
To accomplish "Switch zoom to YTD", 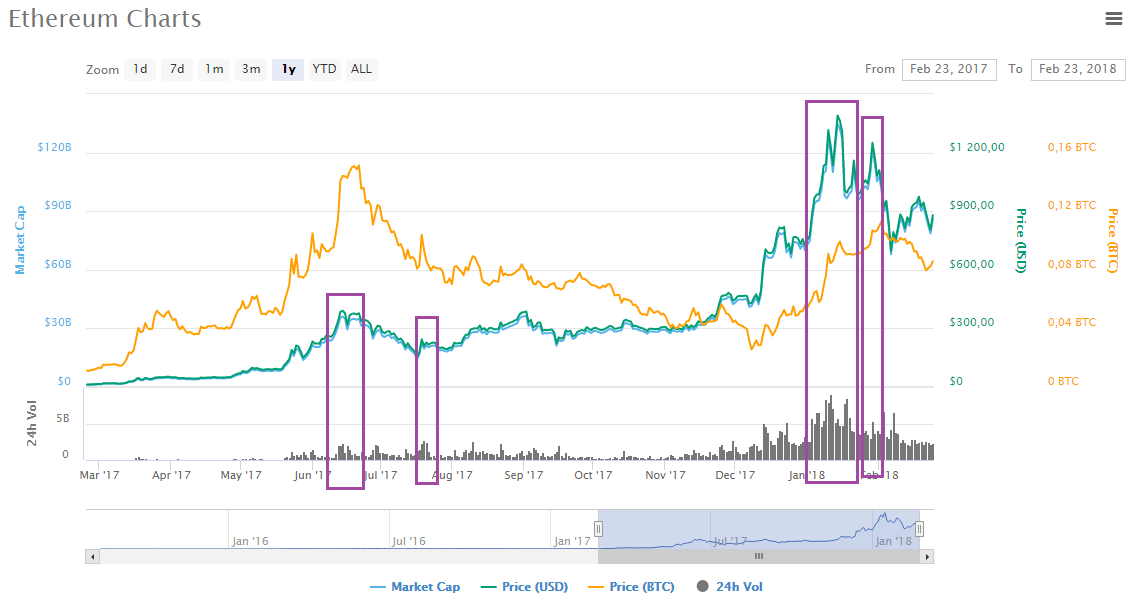I will [x=324, y=69].
